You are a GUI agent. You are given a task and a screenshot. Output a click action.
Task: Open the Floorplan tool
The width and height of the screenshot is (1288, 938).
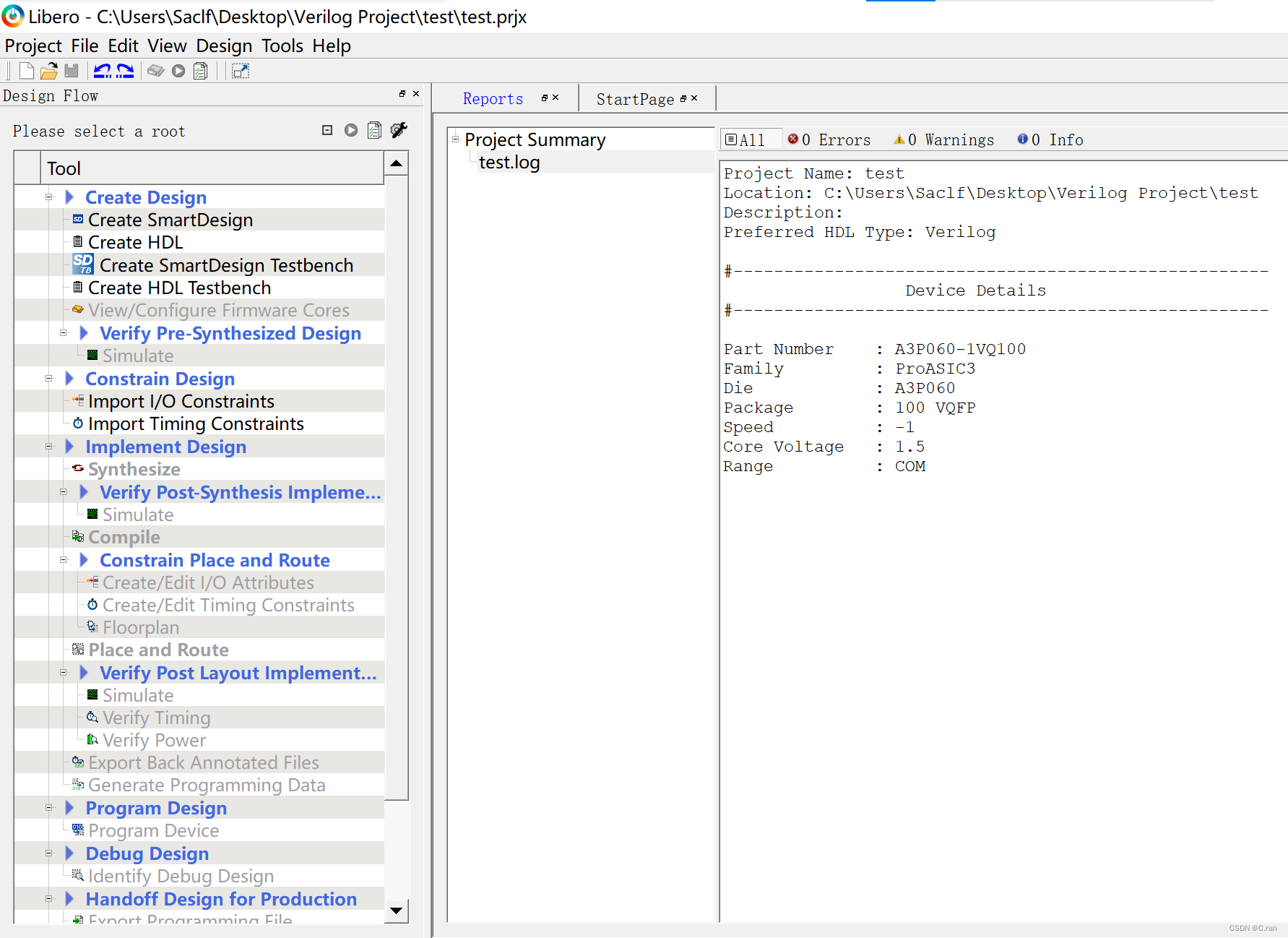click(141, 627)
